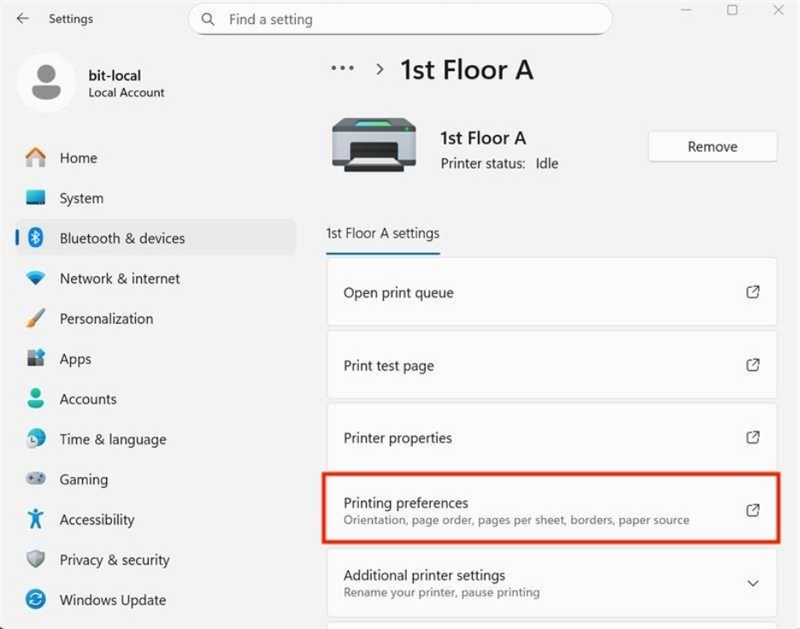Image resolution: width=800 pixels, height=629 pixels.
Task: Click external-link icon on Open print queue
Action: pos(753,292)
